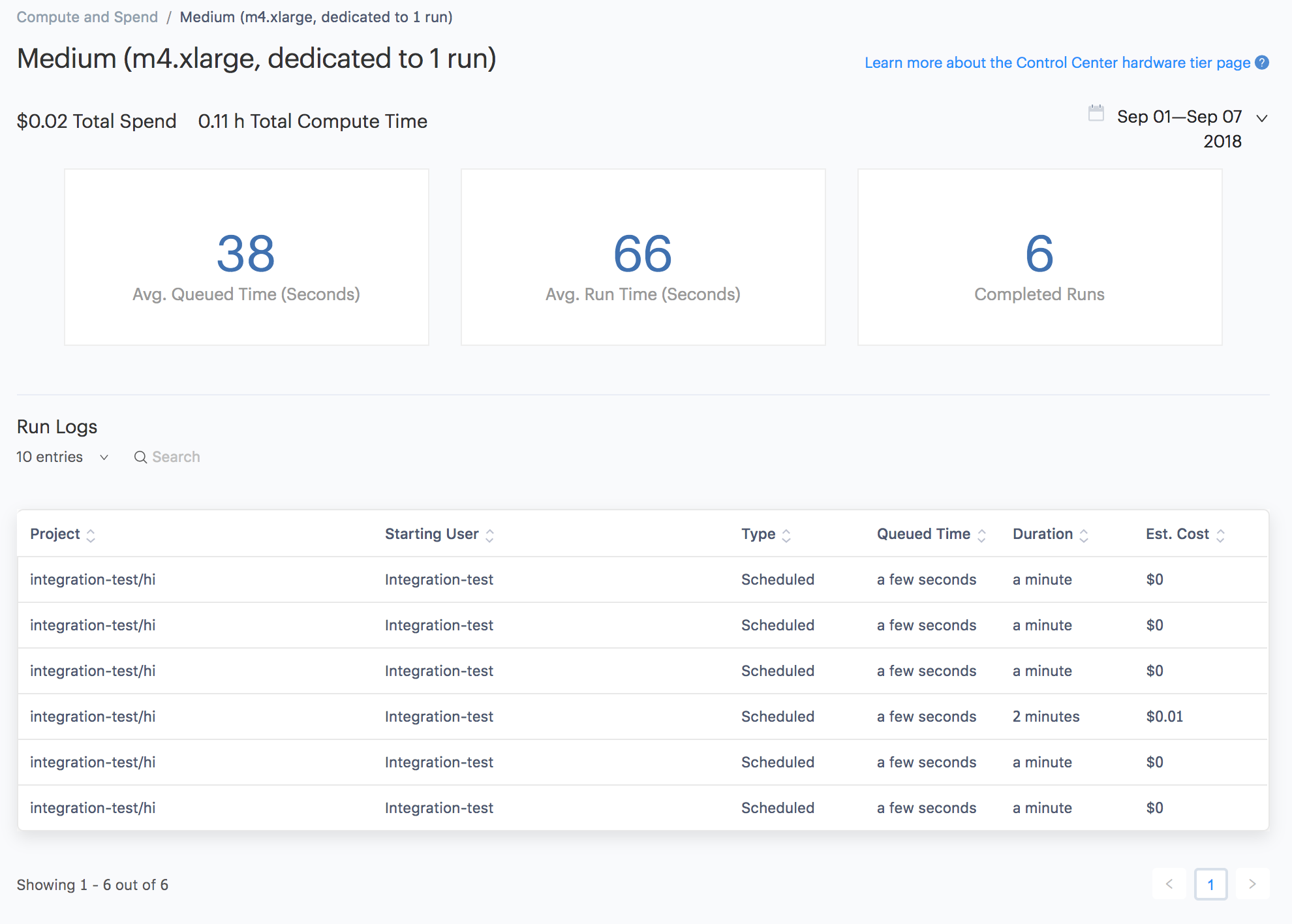The height and width of the screenshot is (924, 1292).
Task: Open Learn more about Control Center link
Action: (x=1058, y=63)
